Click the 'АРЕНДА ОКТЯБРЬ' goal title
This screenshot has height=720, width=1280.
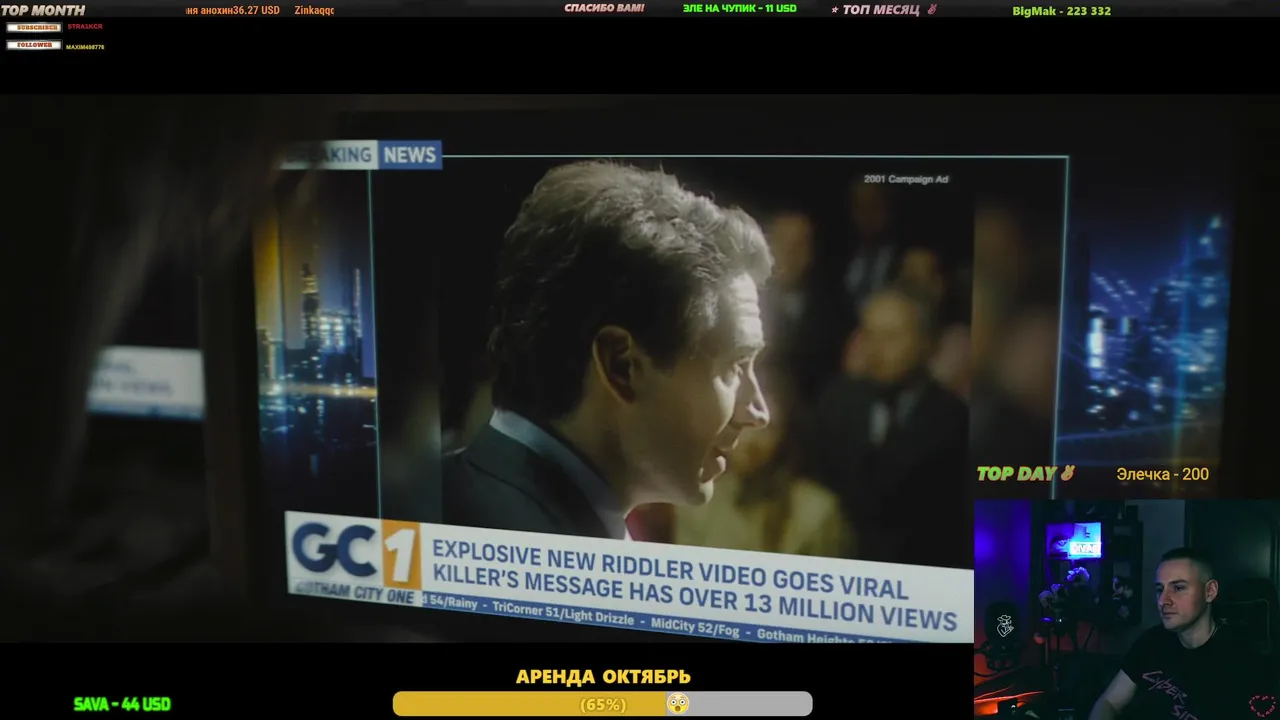pos(603,677)
